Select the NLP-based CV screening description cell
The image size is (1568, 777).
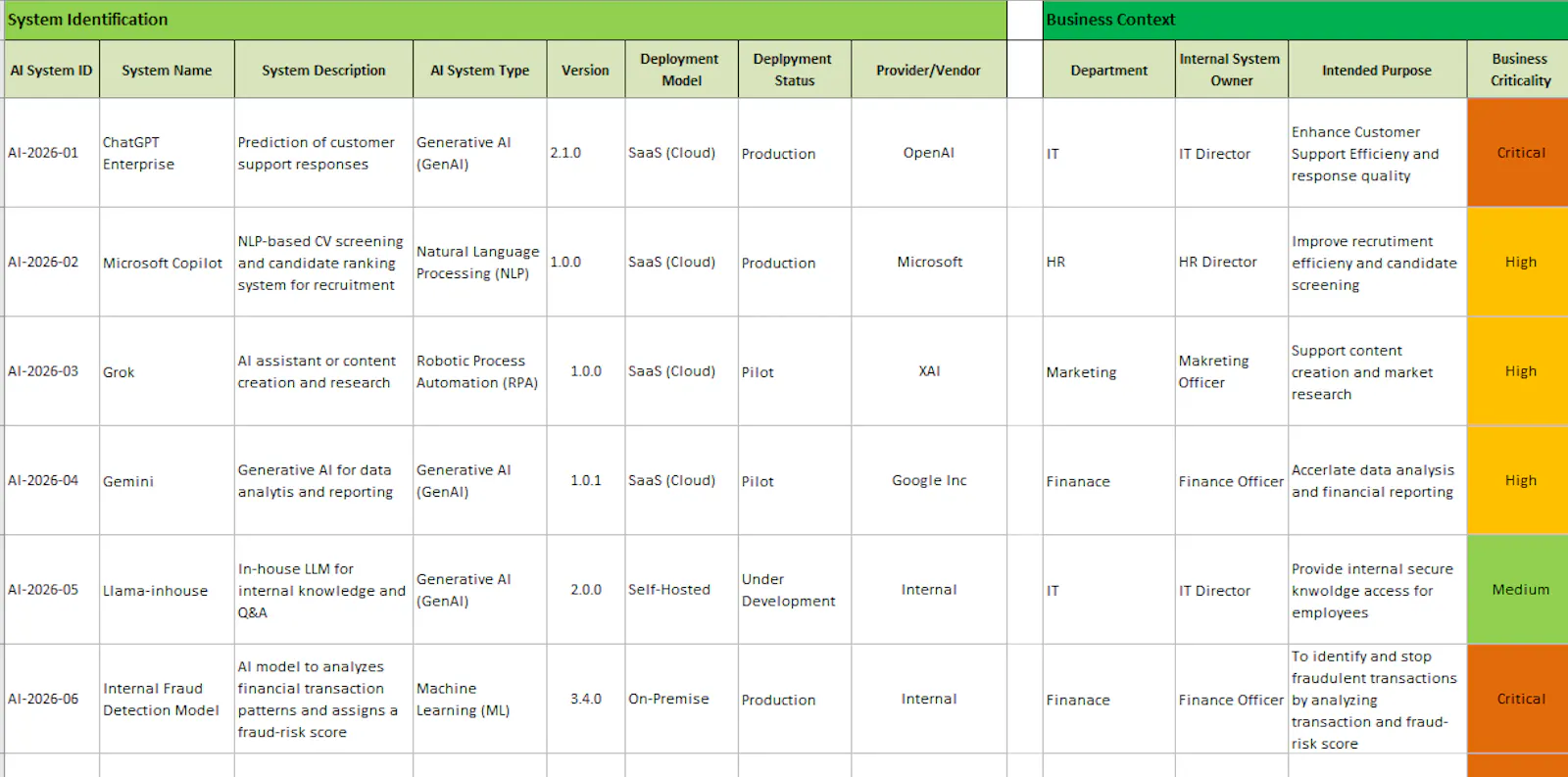323,262
